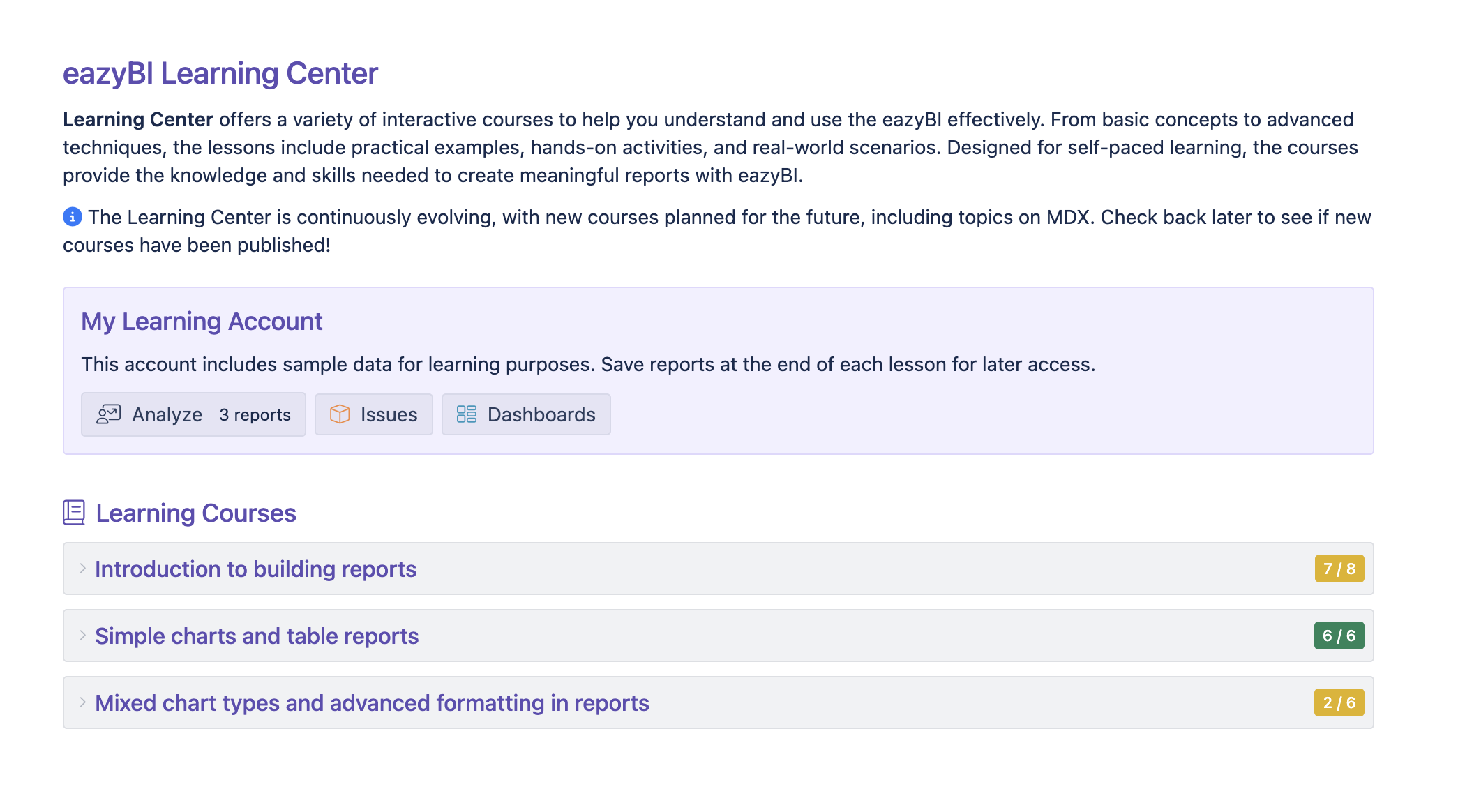Viewport: 1458px width, 812px height.
Task: Click the 7 / 8 progress badge
Action: (1339, 569)
